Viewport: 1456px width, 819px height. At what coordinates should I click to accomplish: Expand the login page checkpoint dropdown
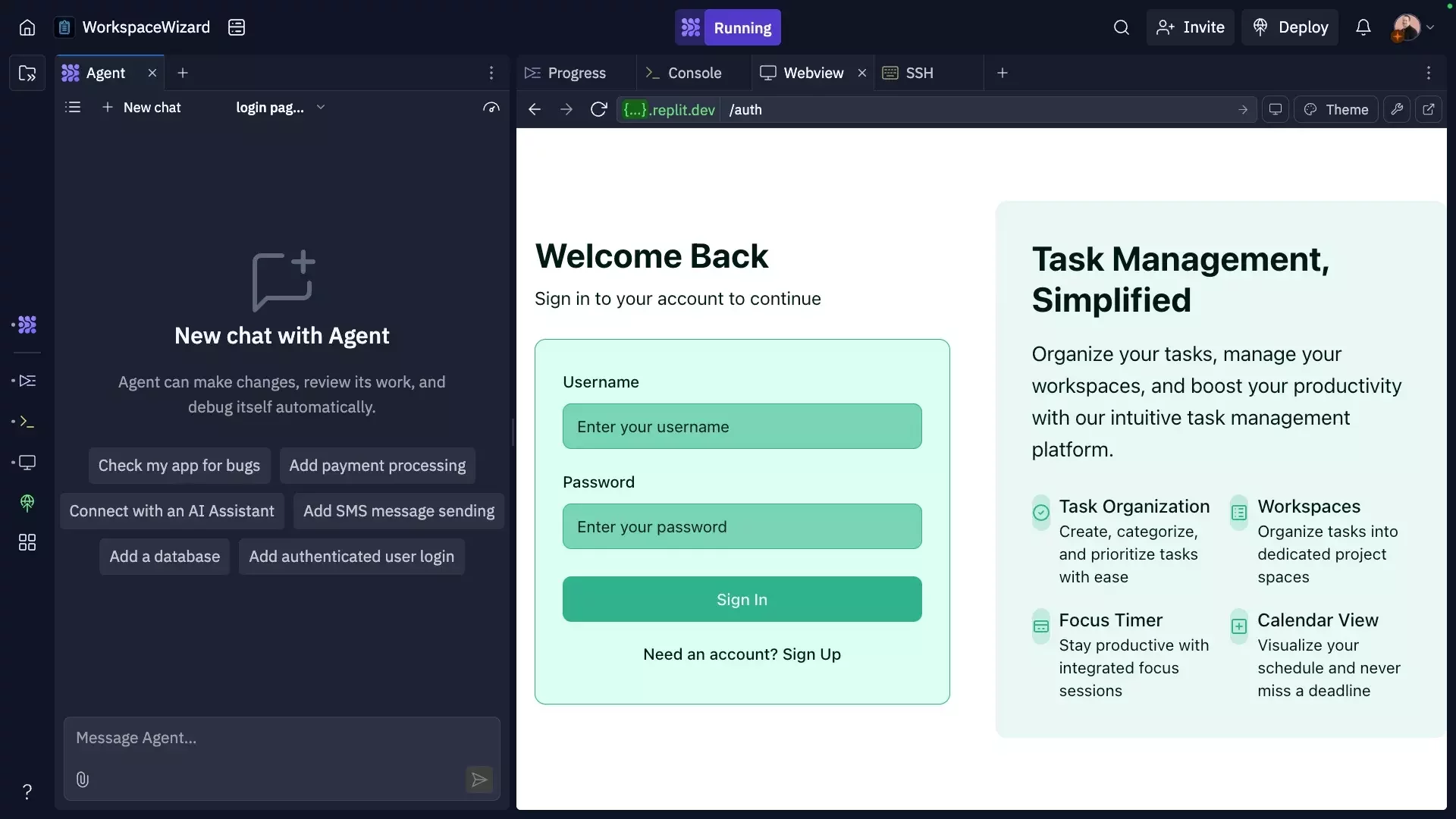click(x=321, y=107)
